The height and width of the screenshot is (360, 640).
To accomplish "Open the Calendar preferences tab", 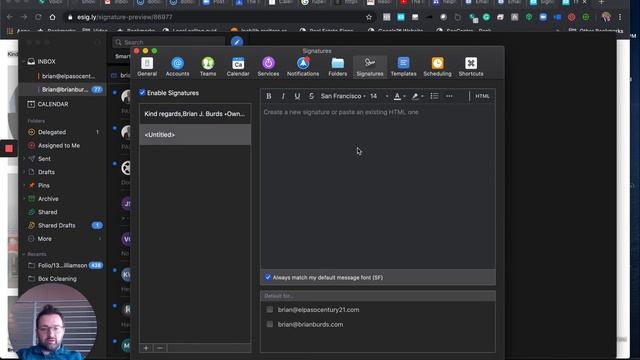I will click(238, 67).
